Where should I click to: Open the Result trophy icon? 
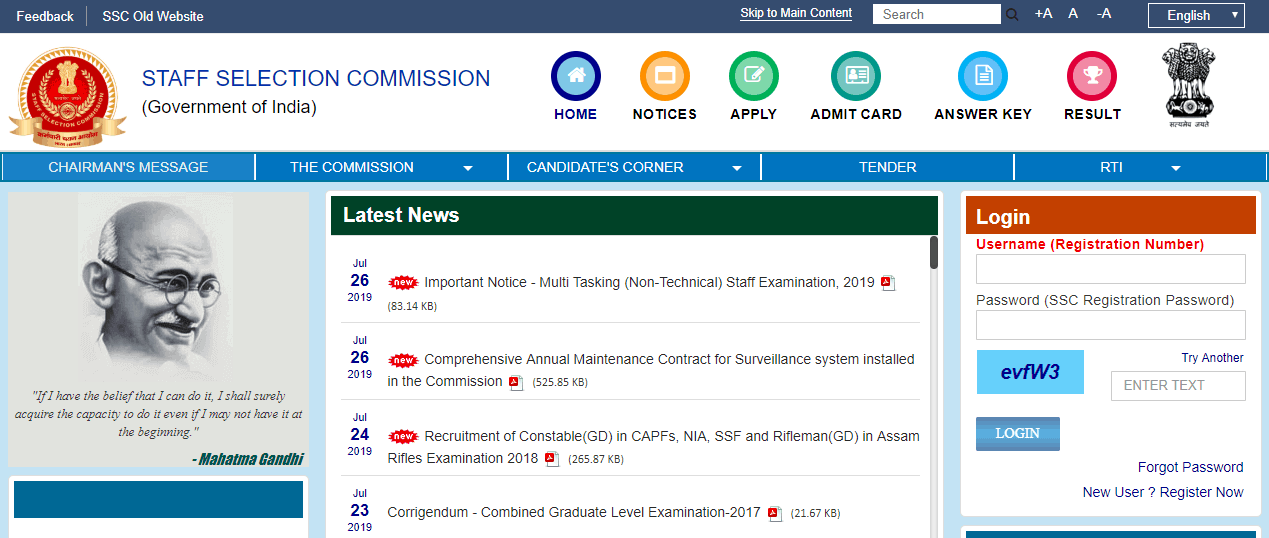[x=1092, y=76]
